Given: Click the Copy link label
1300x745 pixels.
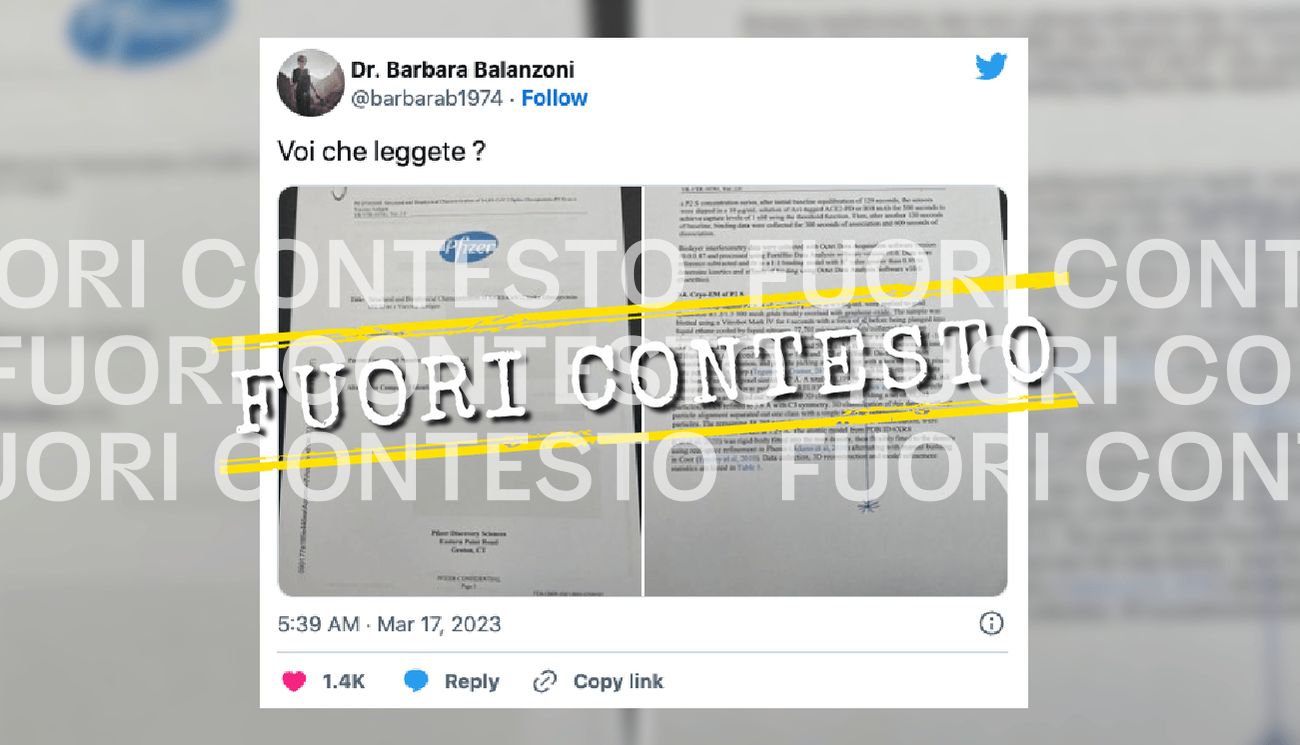Looking at the screenshot, I should click(618, 681).
